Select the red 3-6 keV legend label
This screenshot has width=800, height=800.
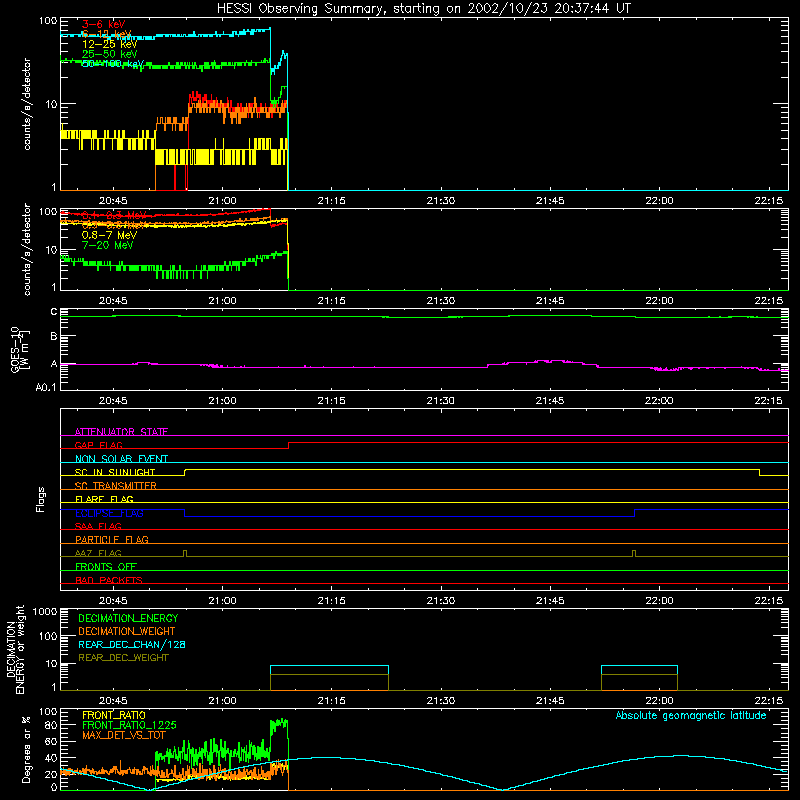point(104,24)
